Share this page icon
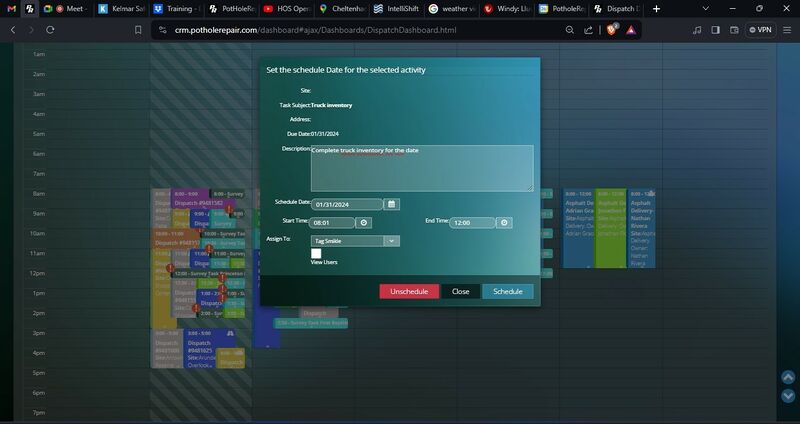Viewport: 800px width, 424px height. [588, 30]
